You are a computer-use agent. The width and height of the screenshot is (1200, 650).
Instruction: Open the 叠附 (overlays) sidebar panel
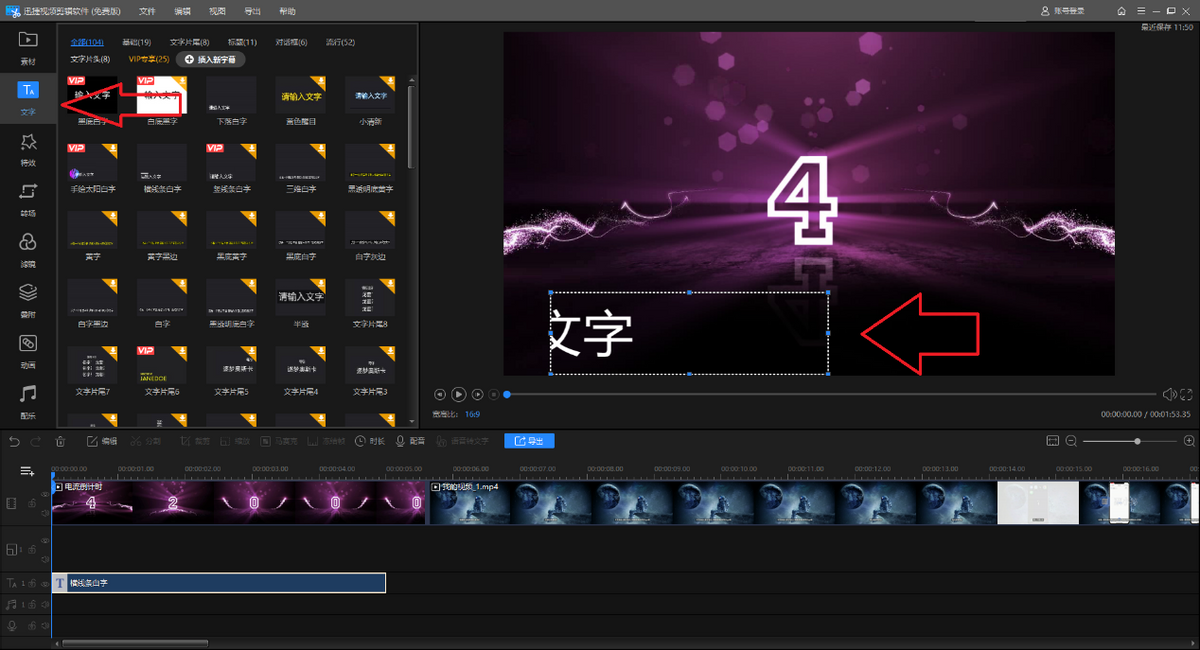28,299
